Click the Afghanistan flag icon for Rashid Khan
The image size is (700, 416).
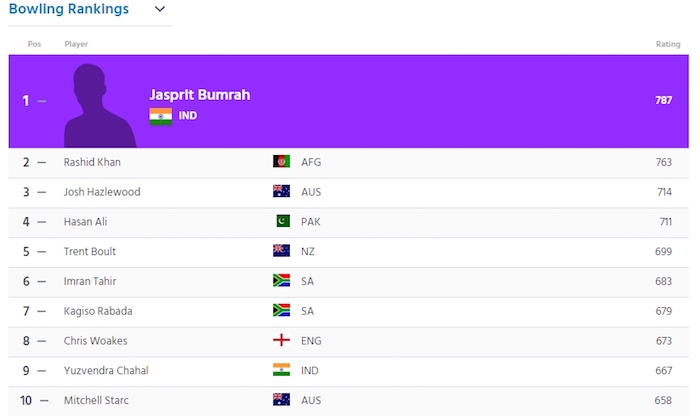[281, 162]
